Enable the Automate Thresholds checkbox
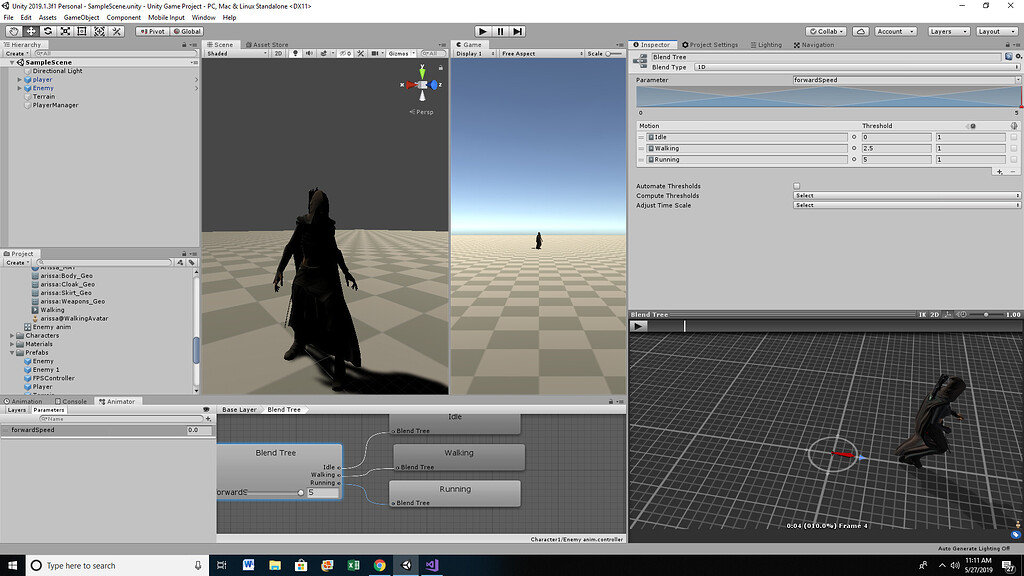Viewport: 1024px width, 576px height. pyautogui.click(x=796, y=186)
